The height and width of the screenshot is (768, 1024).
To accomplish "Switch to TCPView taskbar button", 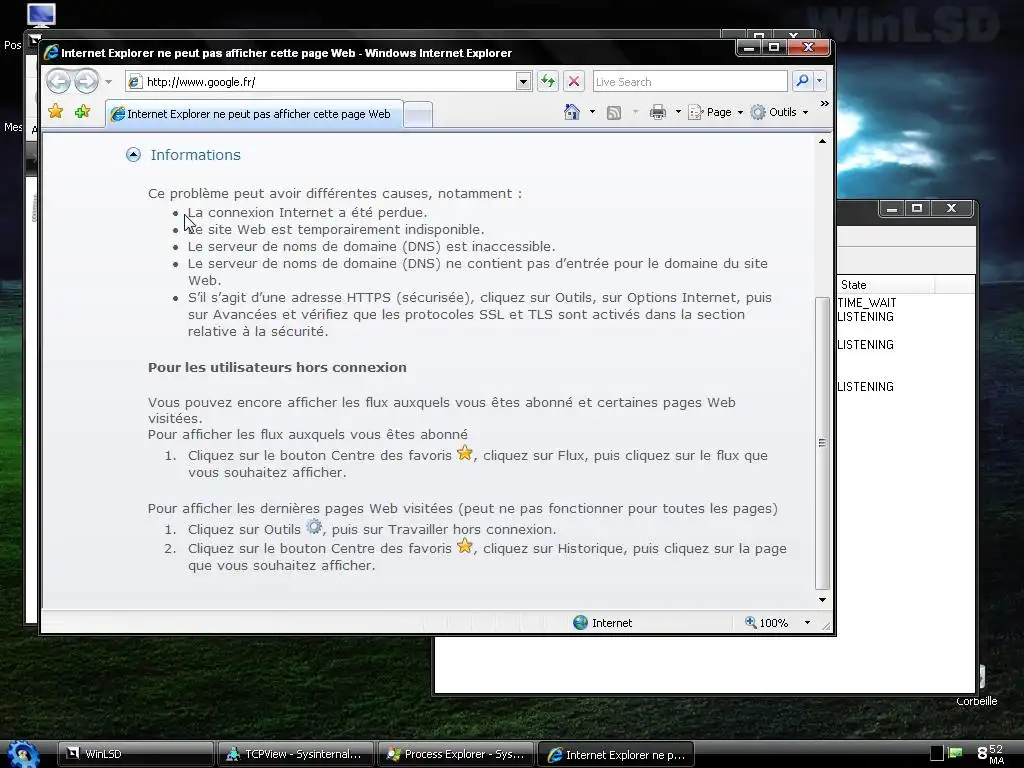I will point(296,754).
